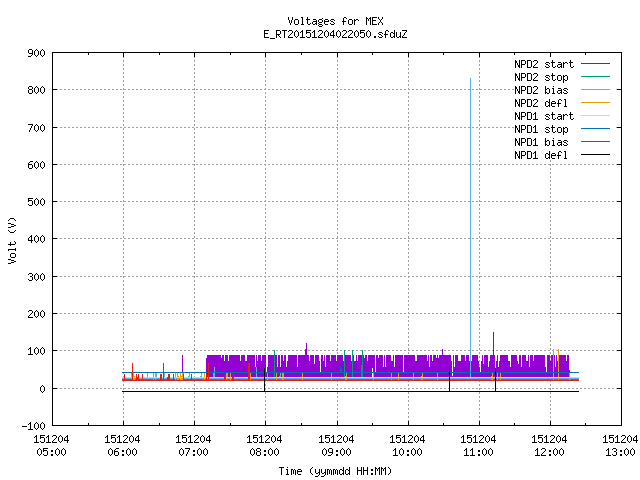Click the -100 y-axis tick label

[x=33, y=426]
